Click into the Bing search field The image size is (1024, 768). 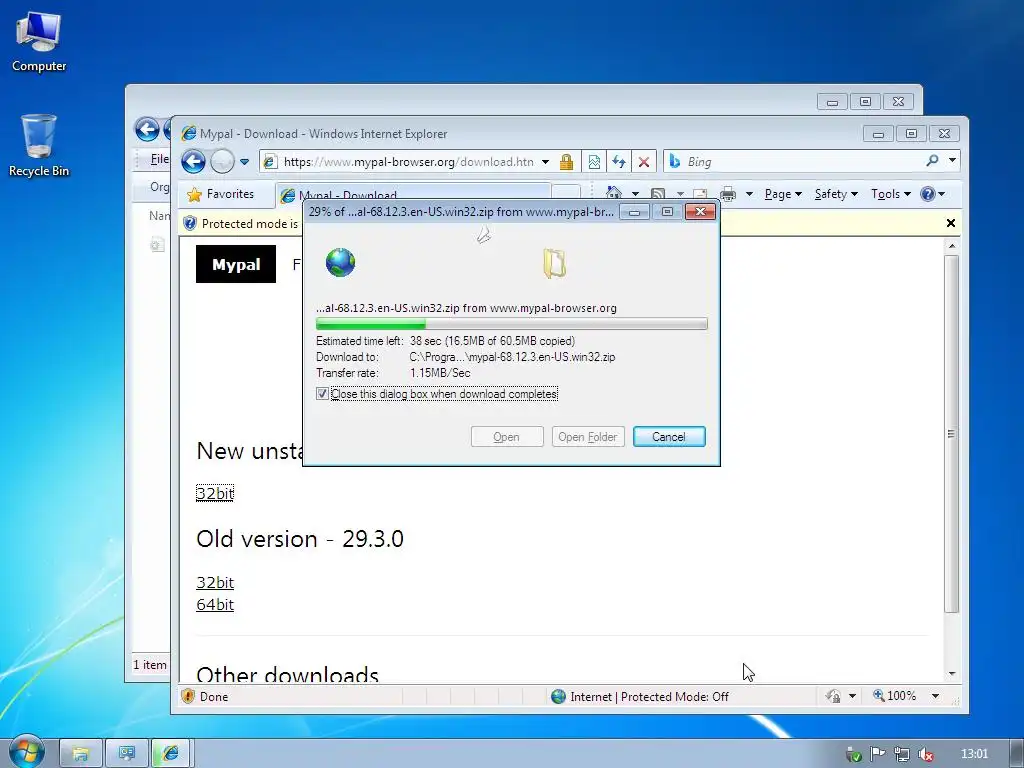803,162
